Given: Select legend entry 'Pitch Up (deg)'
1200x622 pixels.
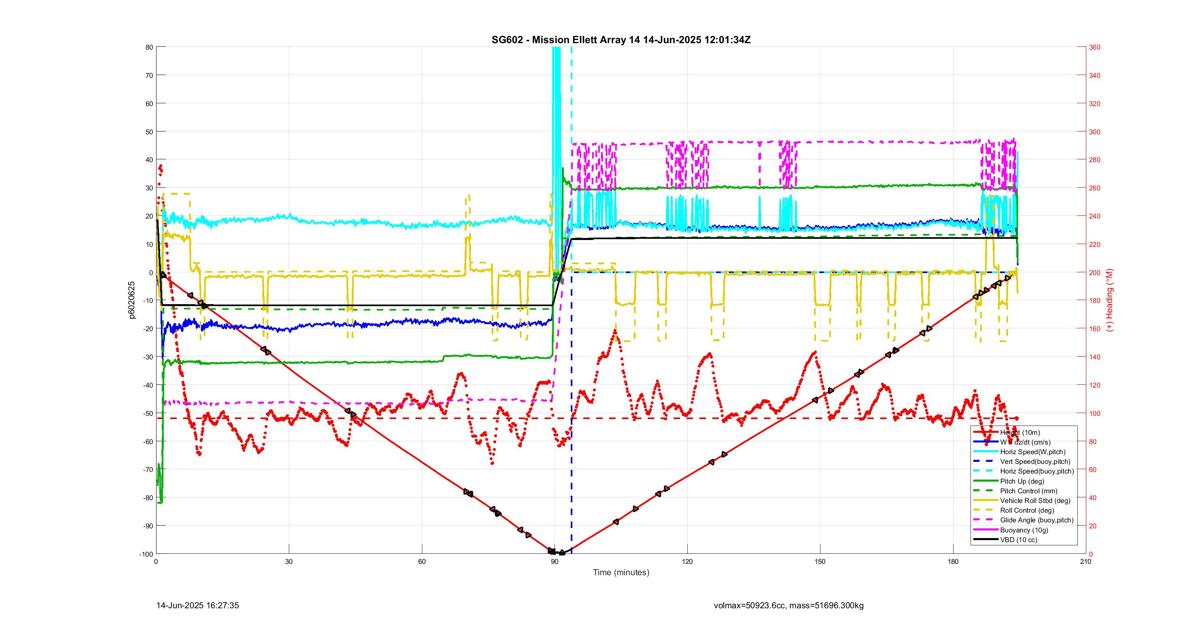Looking at the screenshot, I should coord(1024,481).
